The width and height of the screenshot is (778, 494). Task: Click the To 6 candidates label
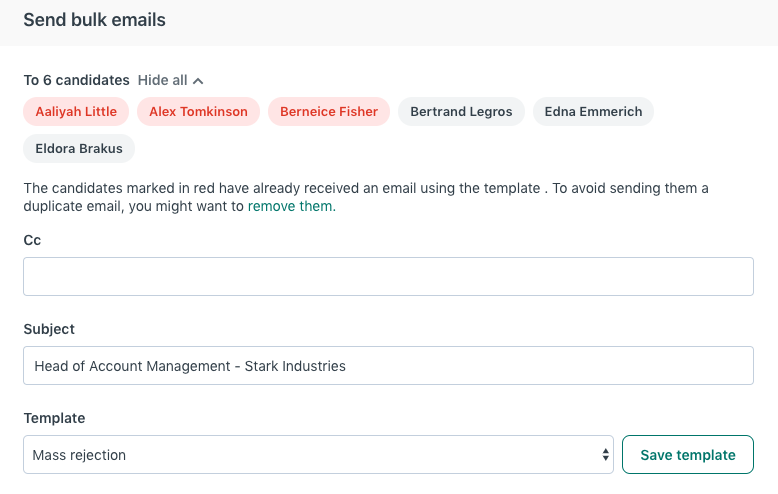point(76,80)
